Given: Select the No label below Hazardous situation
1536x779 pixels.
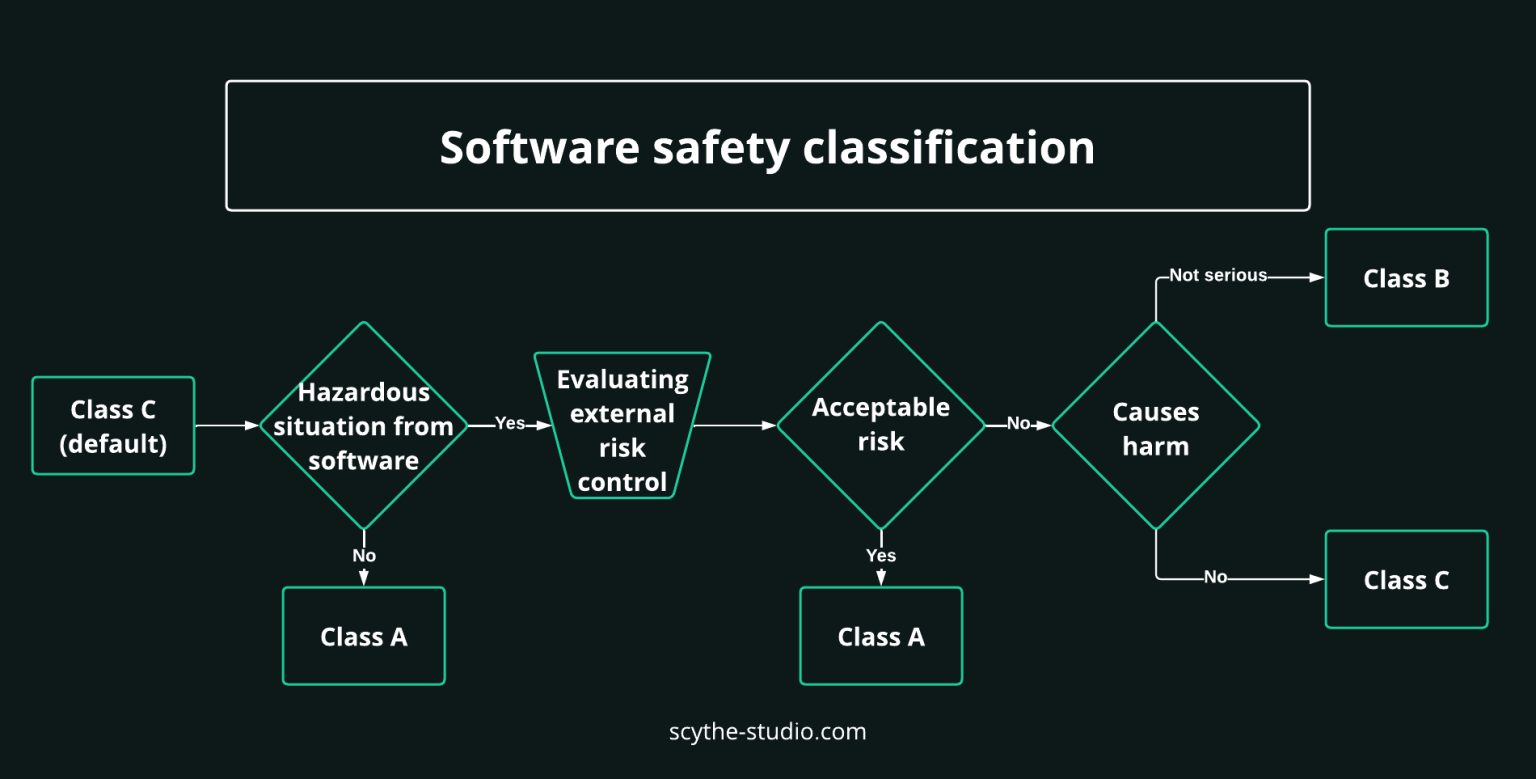Looking at the screenshot, I should pos(364,555).
